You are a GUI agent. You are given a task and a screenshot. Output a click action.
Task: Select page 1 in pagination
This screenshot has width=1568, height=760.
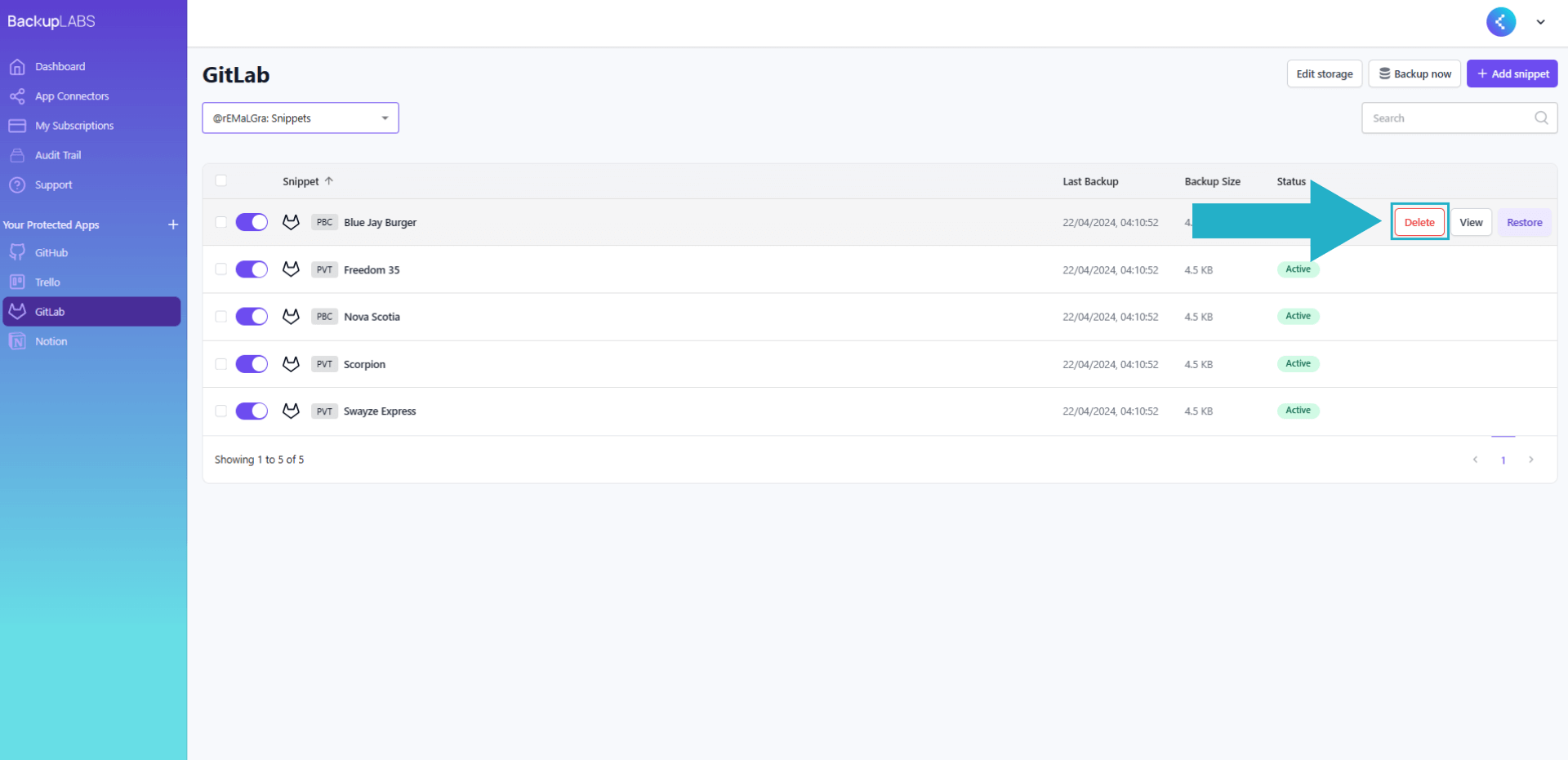(x=1503, y=460)
